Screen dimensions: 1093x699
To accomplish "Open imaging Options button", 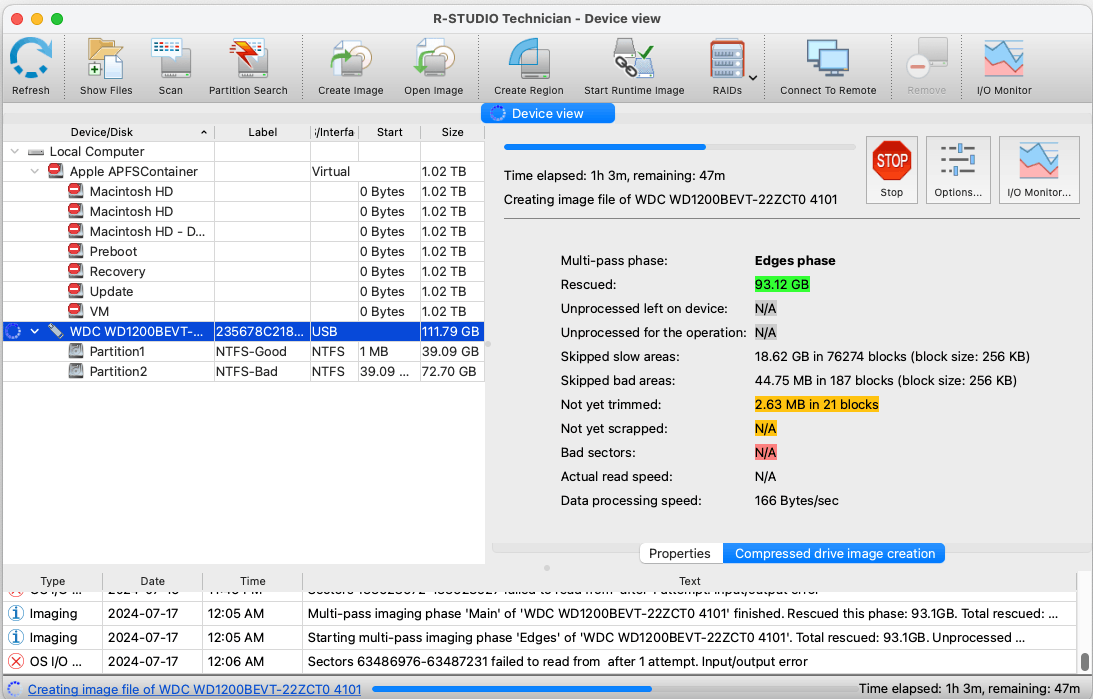I will pos(958,170).
